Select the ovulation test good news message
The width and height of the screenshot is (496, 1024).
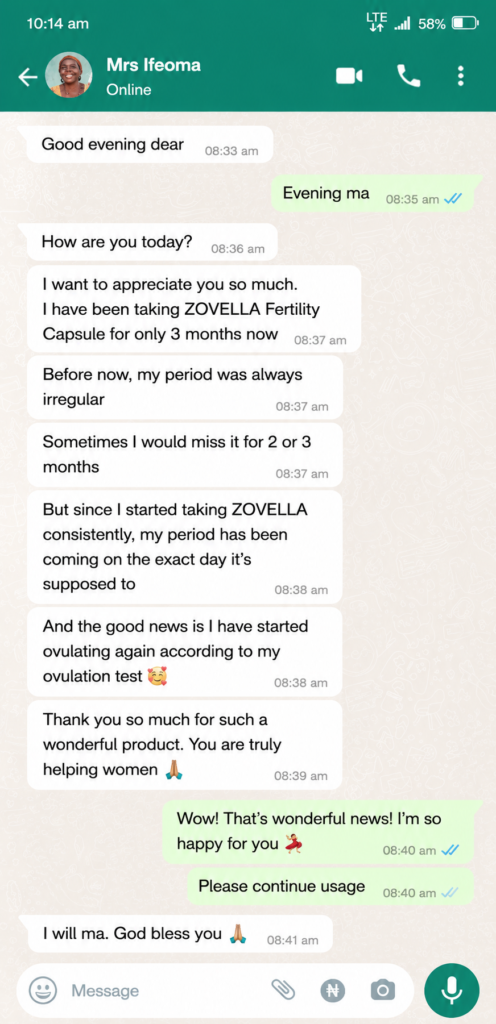coord(185,652)
